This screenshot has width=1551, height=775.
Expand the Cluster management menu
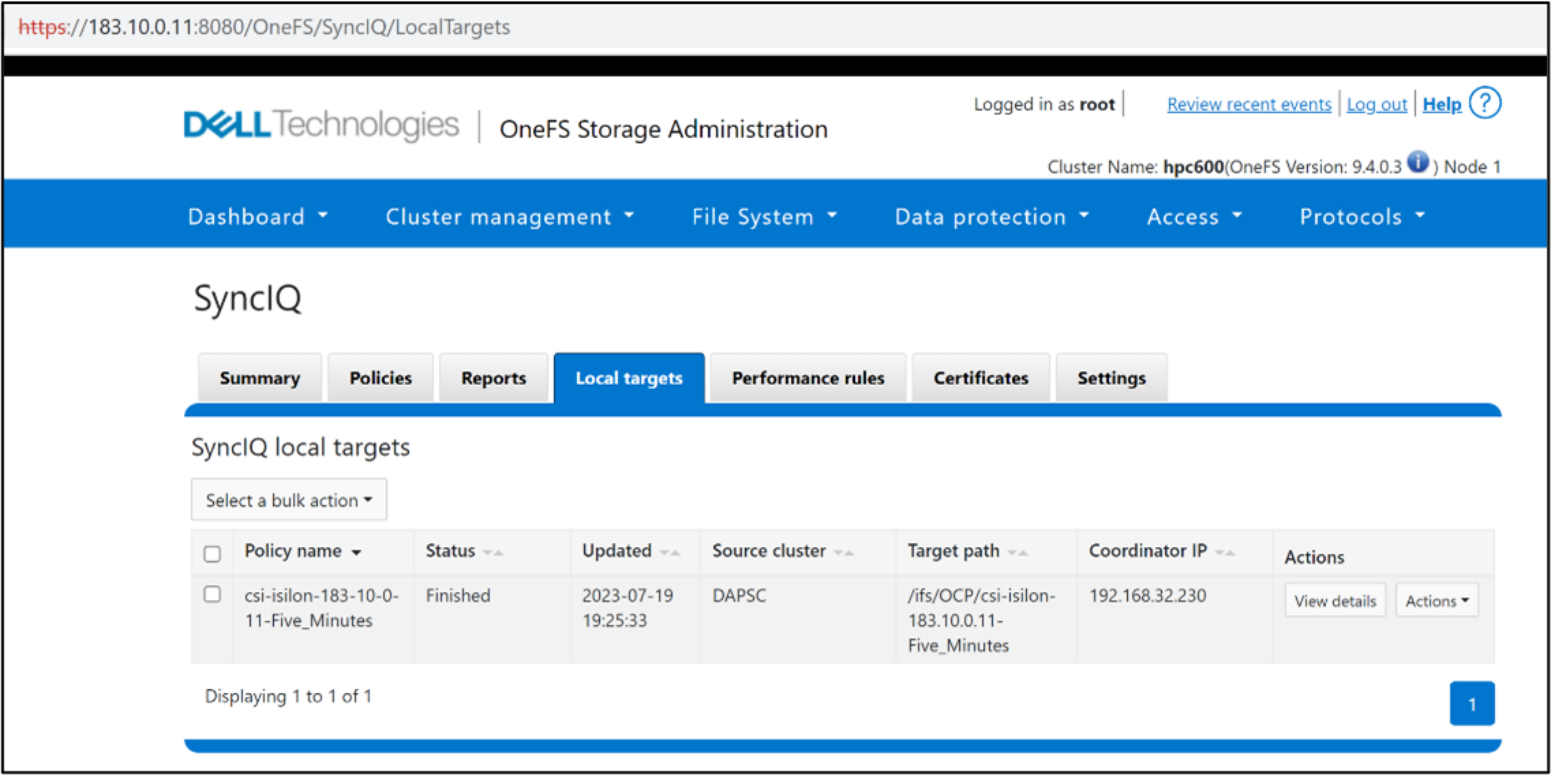[510, 217]
